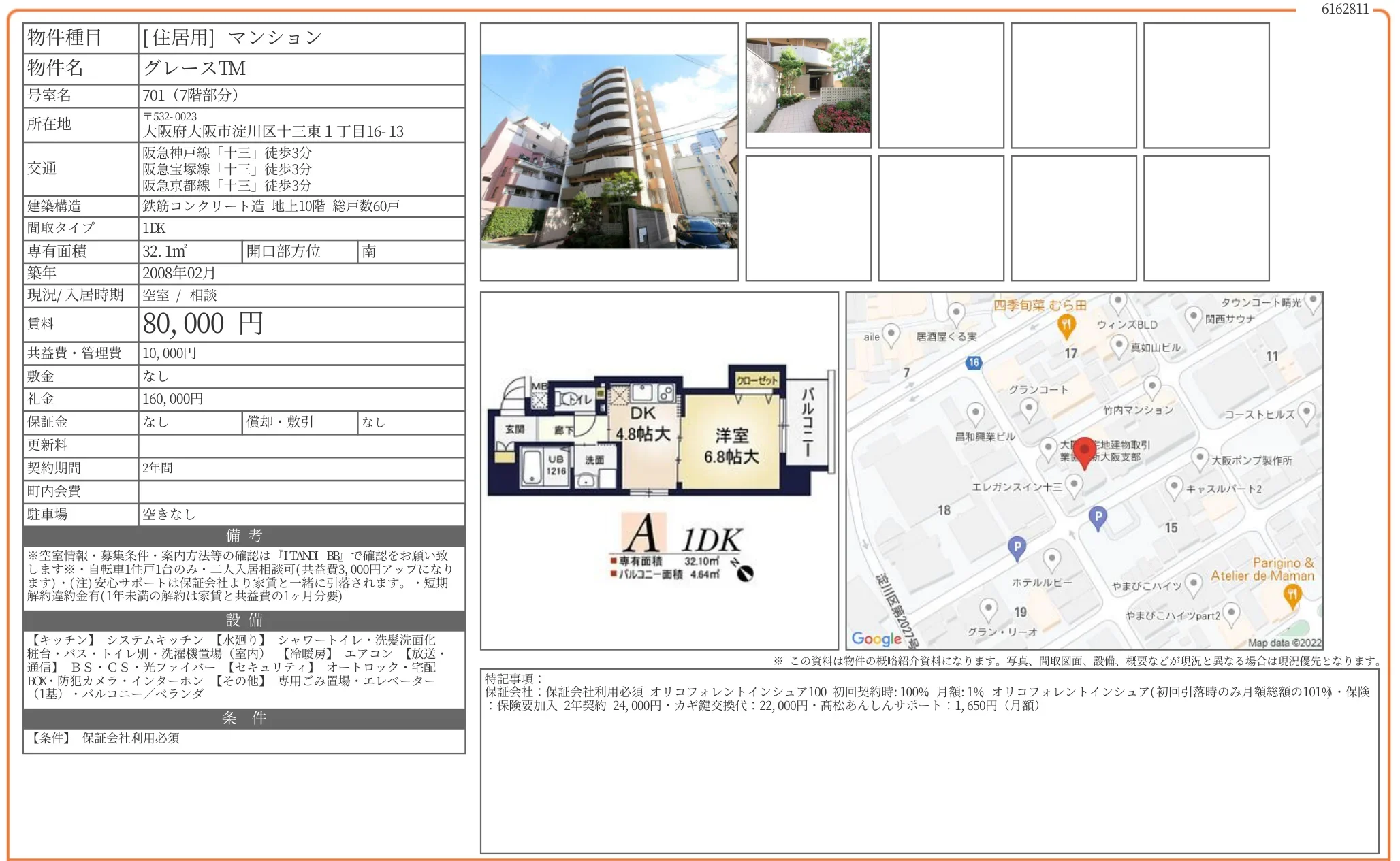Click the blue route 16 badge on map

pos(974,363)
